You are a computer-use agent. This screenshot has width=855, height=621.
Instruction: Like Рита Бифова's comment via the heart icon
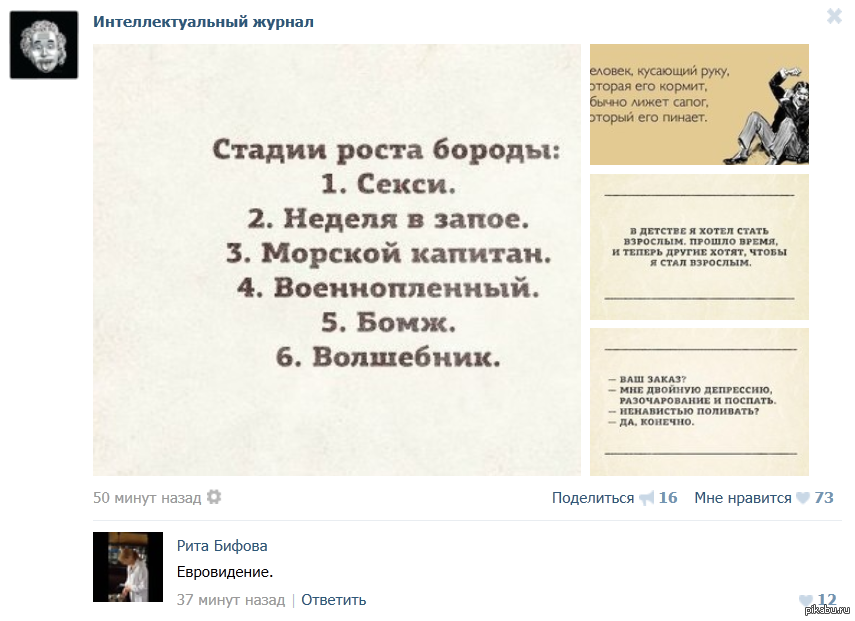coord(806,600)
